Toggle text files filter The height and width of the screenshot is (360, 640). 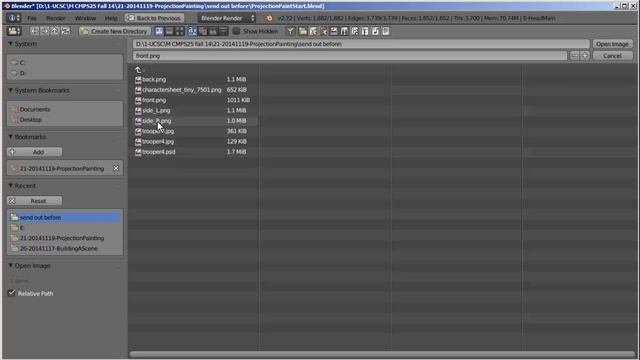(386, 31)
